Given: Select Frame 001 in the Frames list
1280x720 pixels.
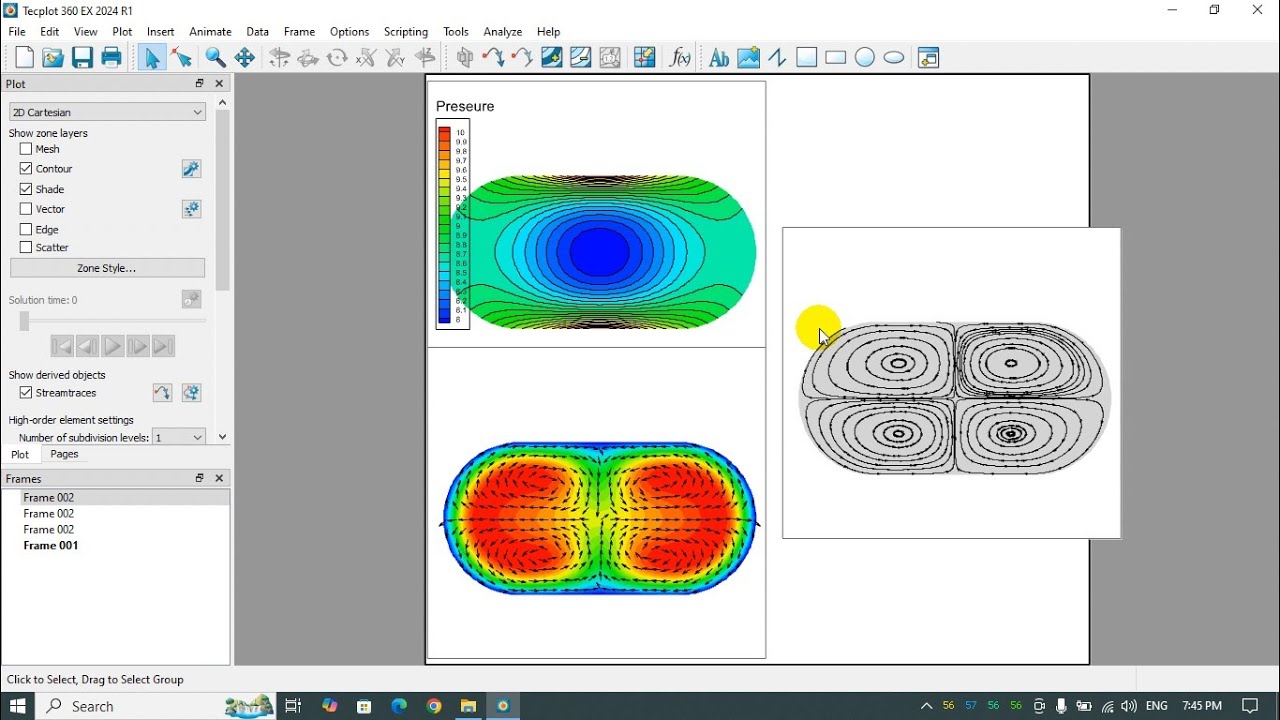Looking at the screenshot, I should (x=51, y=546).
